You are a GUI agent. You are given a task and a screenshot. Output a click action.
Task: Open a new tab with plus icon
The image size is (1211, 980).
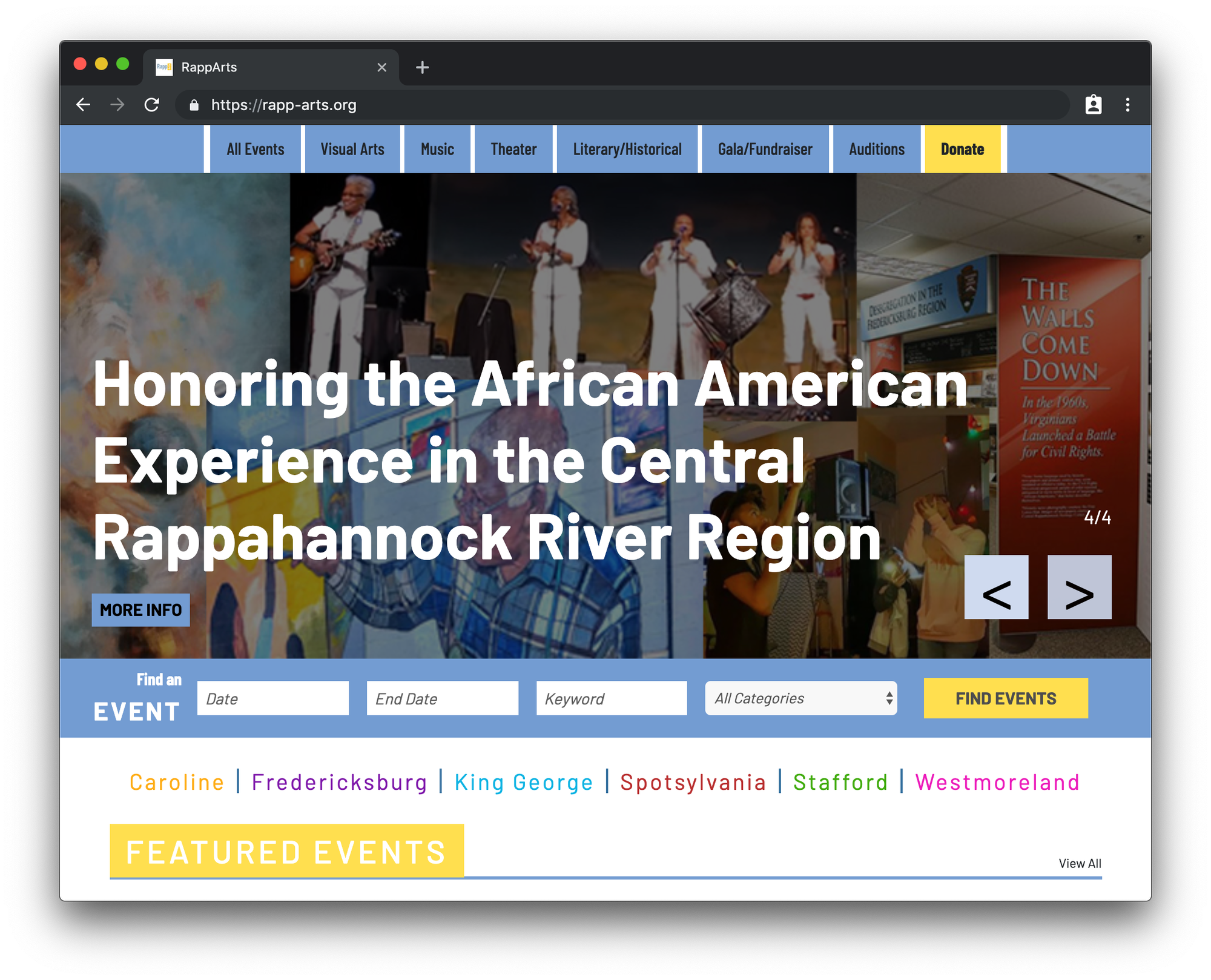tap(423, 67)
